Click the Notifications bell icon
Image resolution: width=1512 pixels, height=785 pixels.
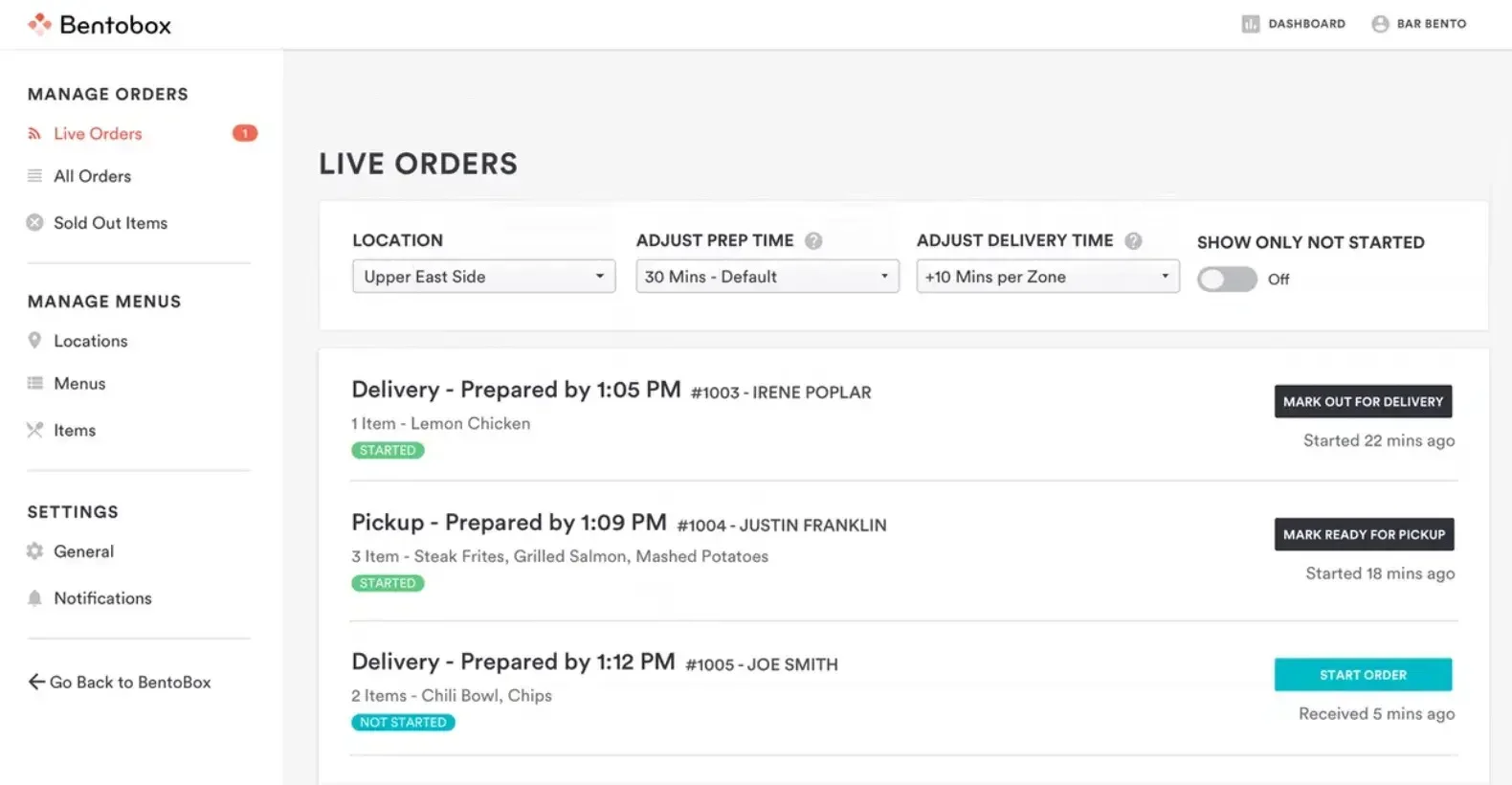click(34, 598)
